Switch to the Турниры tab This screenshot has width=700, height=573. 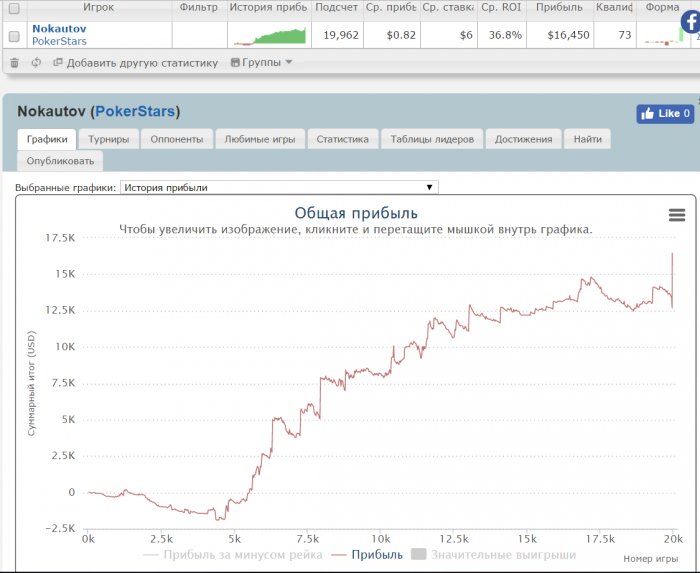tap(108, 139)
